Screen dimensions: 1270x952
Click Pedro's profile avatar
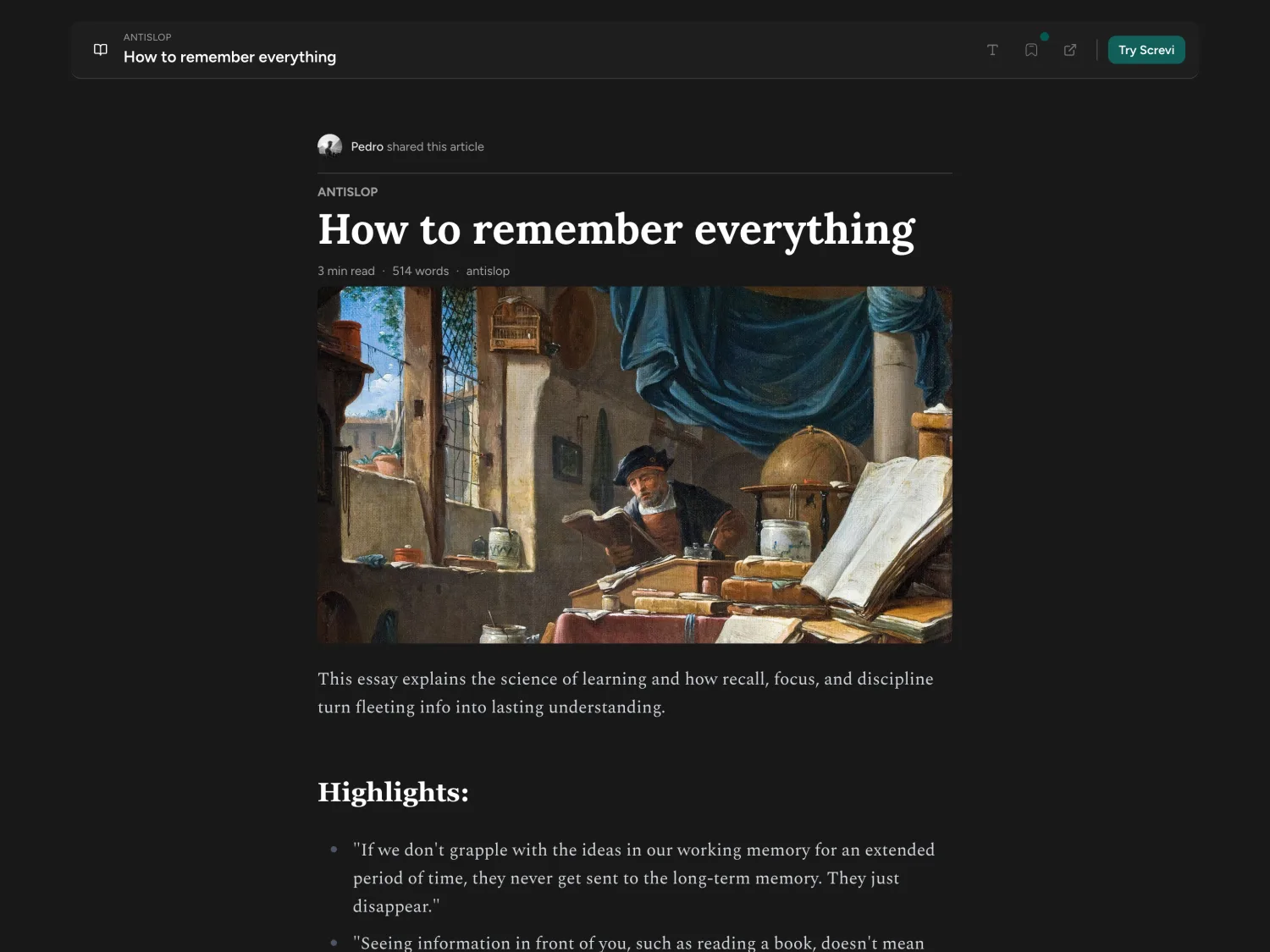pyautogui.click(x=329, y=146)
